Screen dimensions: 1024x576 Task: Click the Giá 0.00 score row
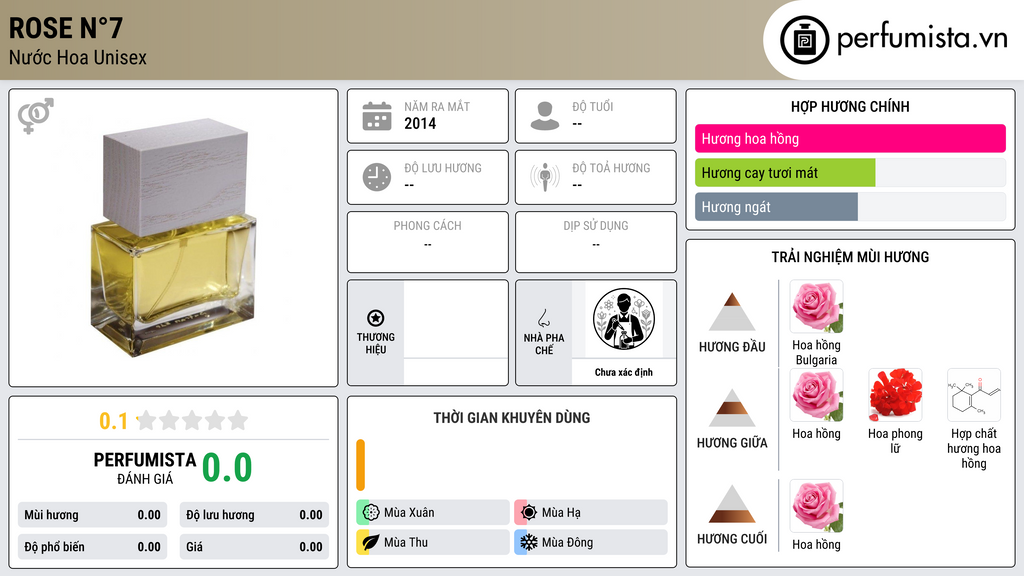[254, 547]
